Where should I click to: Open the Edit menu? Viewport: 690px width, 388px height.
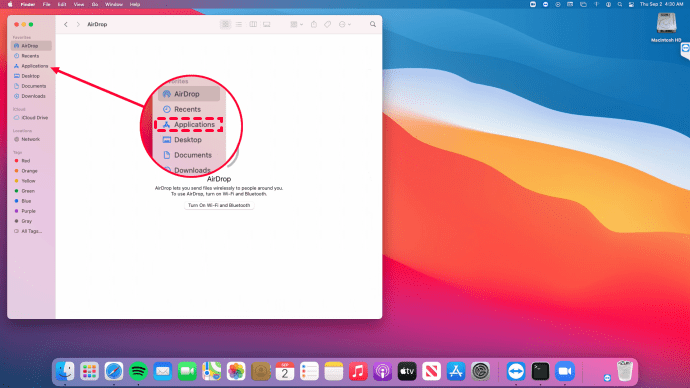[x=62, y=4]
